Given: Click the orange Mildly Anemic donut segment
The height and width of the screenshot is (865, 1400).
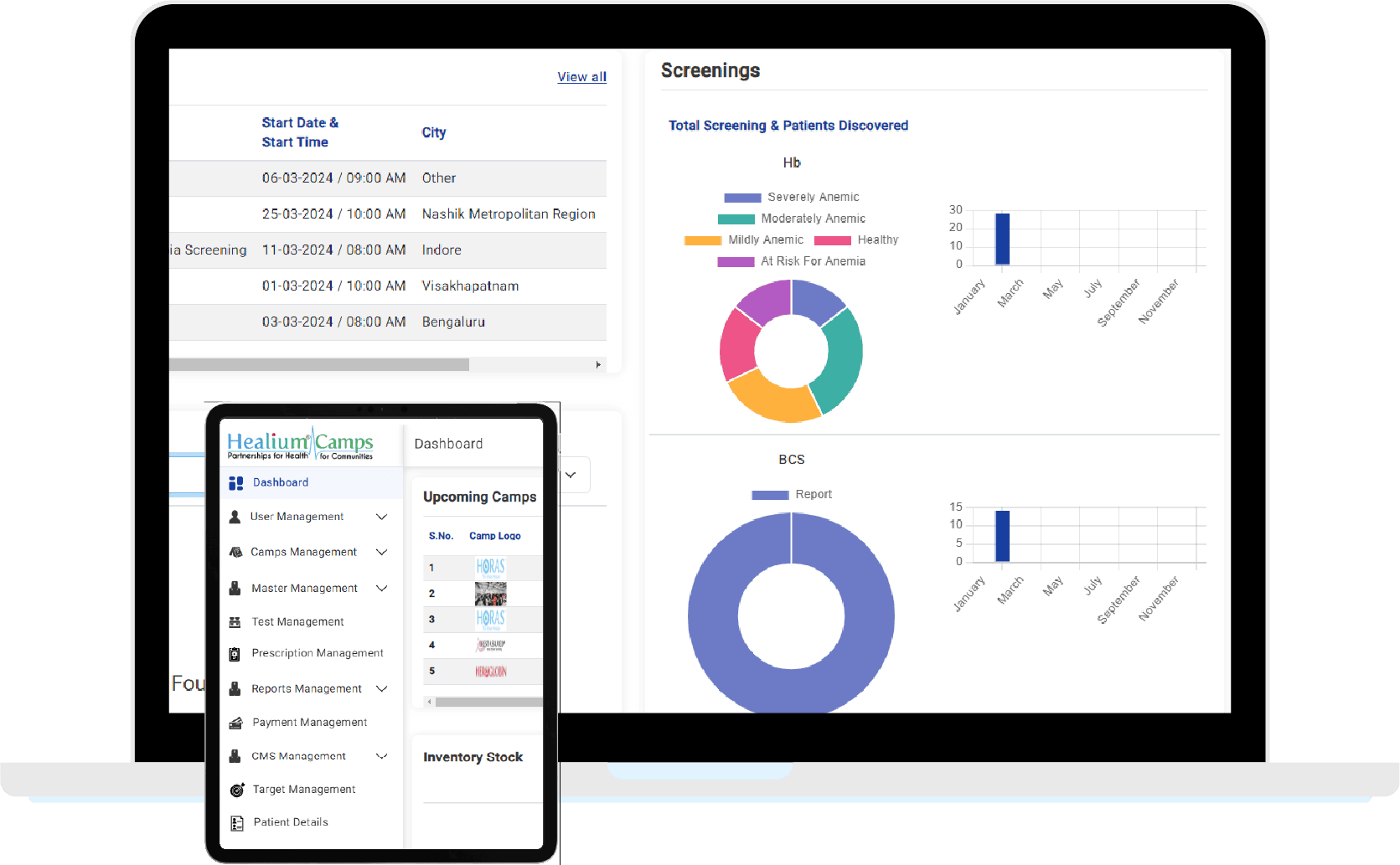Looking at the screenshot, I should (x=771, y=398).
